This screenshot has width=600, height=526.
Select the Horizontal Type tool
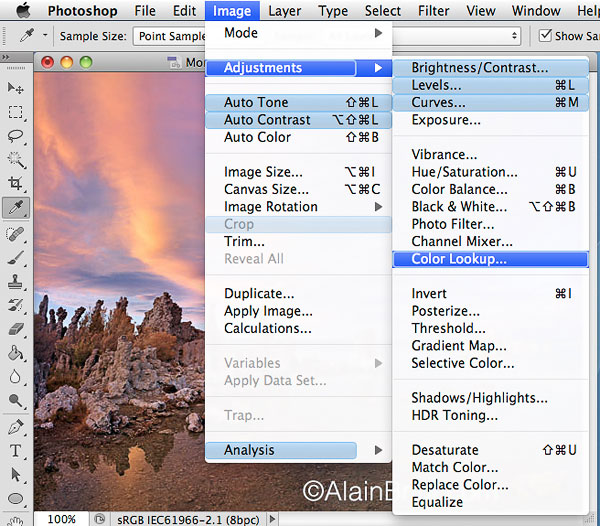(16, 450)
